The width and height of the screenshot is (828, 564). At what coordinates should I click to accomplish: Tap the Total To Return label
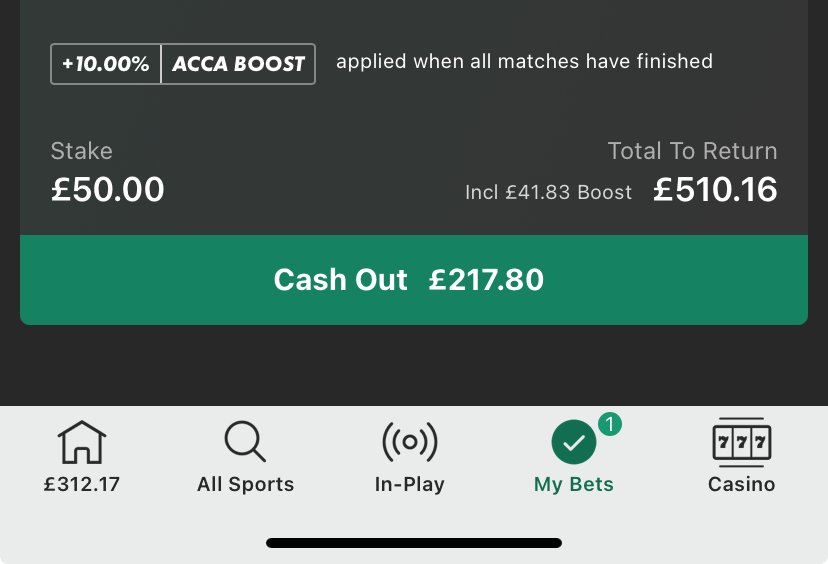692,151
